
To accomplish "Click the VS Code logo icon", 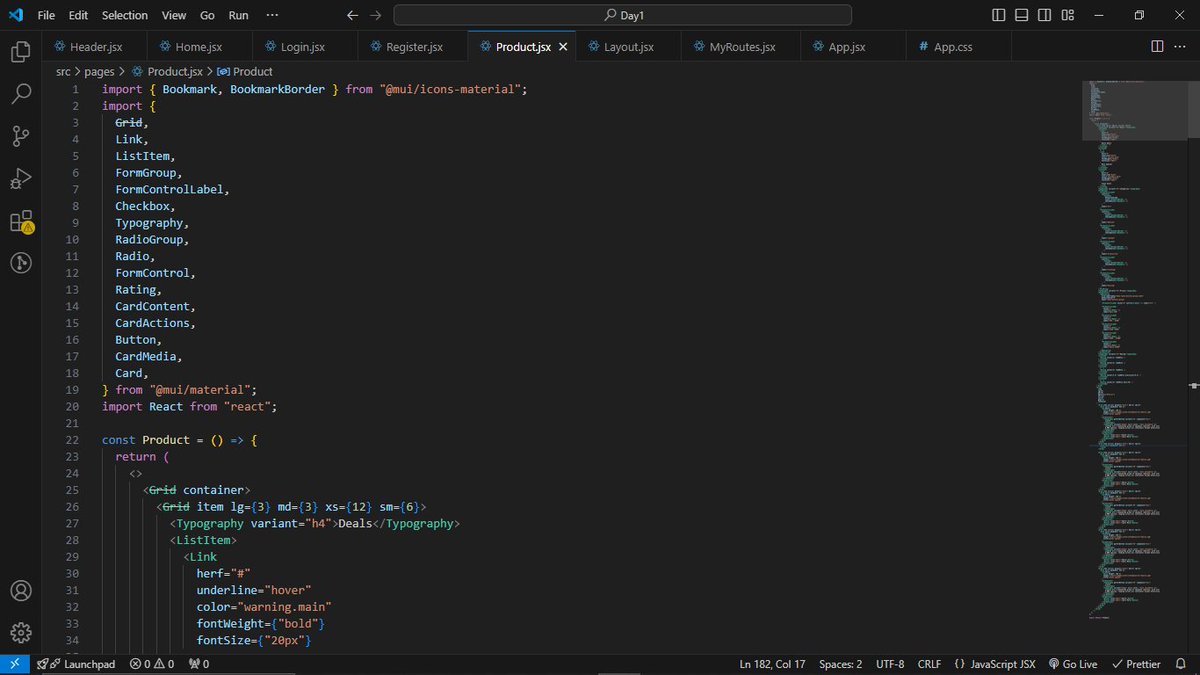I will [x=15, y=15].
